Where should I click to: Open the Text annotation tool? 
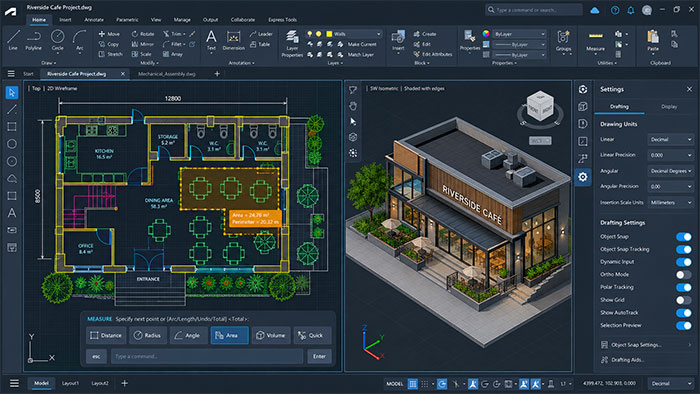click(x=211, y=40)
